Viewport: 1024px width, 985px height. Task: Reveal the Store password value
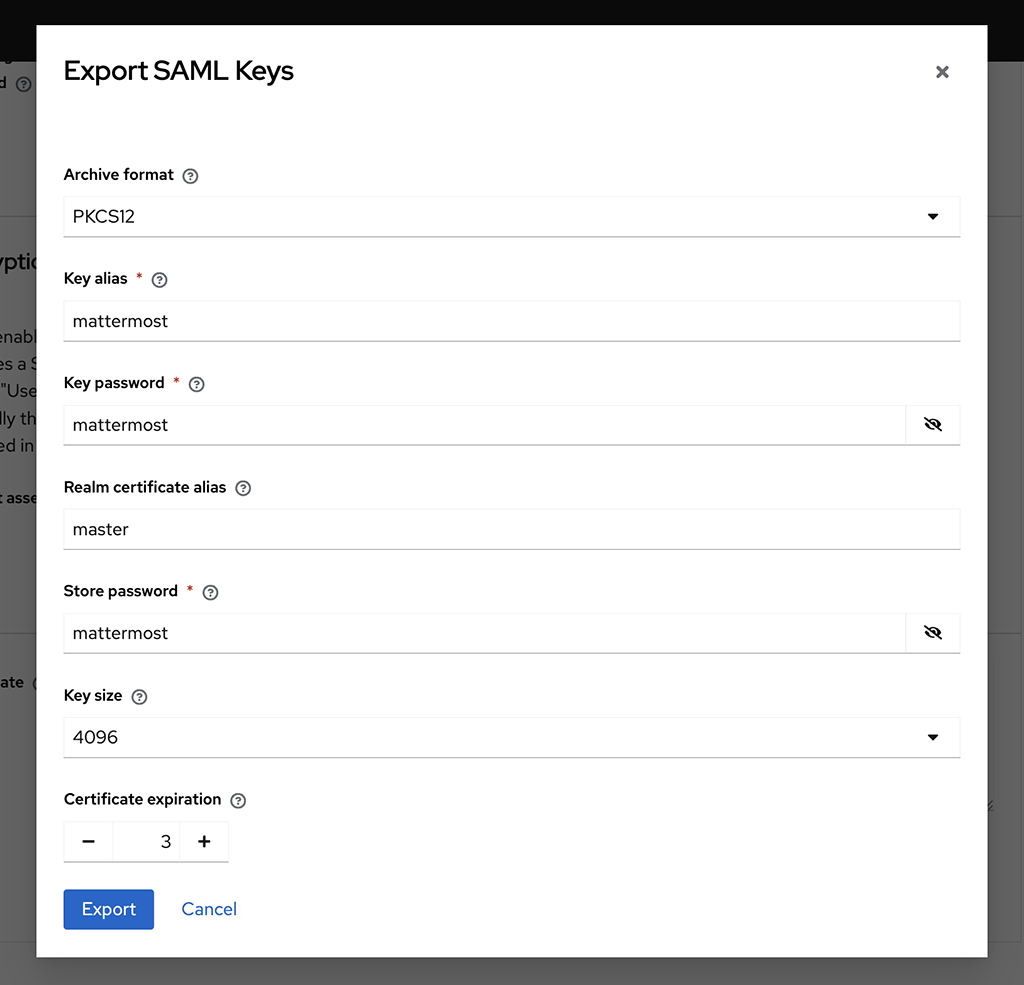[932, 632]
